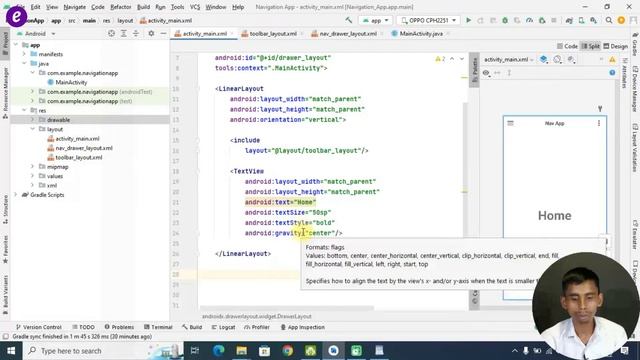Open the Build menu
Viewport: 640px width, 360px height.
pyautogui.click(x=143, y=7)
